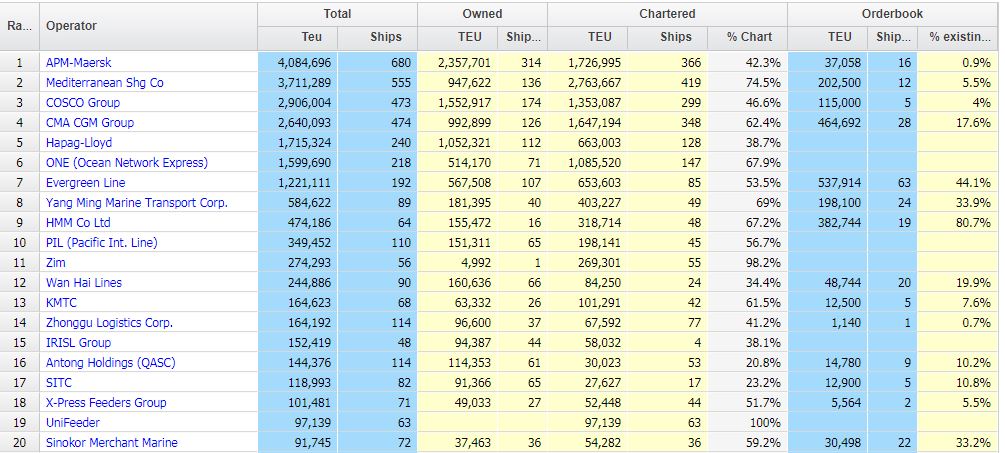
Task: Select the orderbook TEU value 1,140
Action: (x=847, y=322)
